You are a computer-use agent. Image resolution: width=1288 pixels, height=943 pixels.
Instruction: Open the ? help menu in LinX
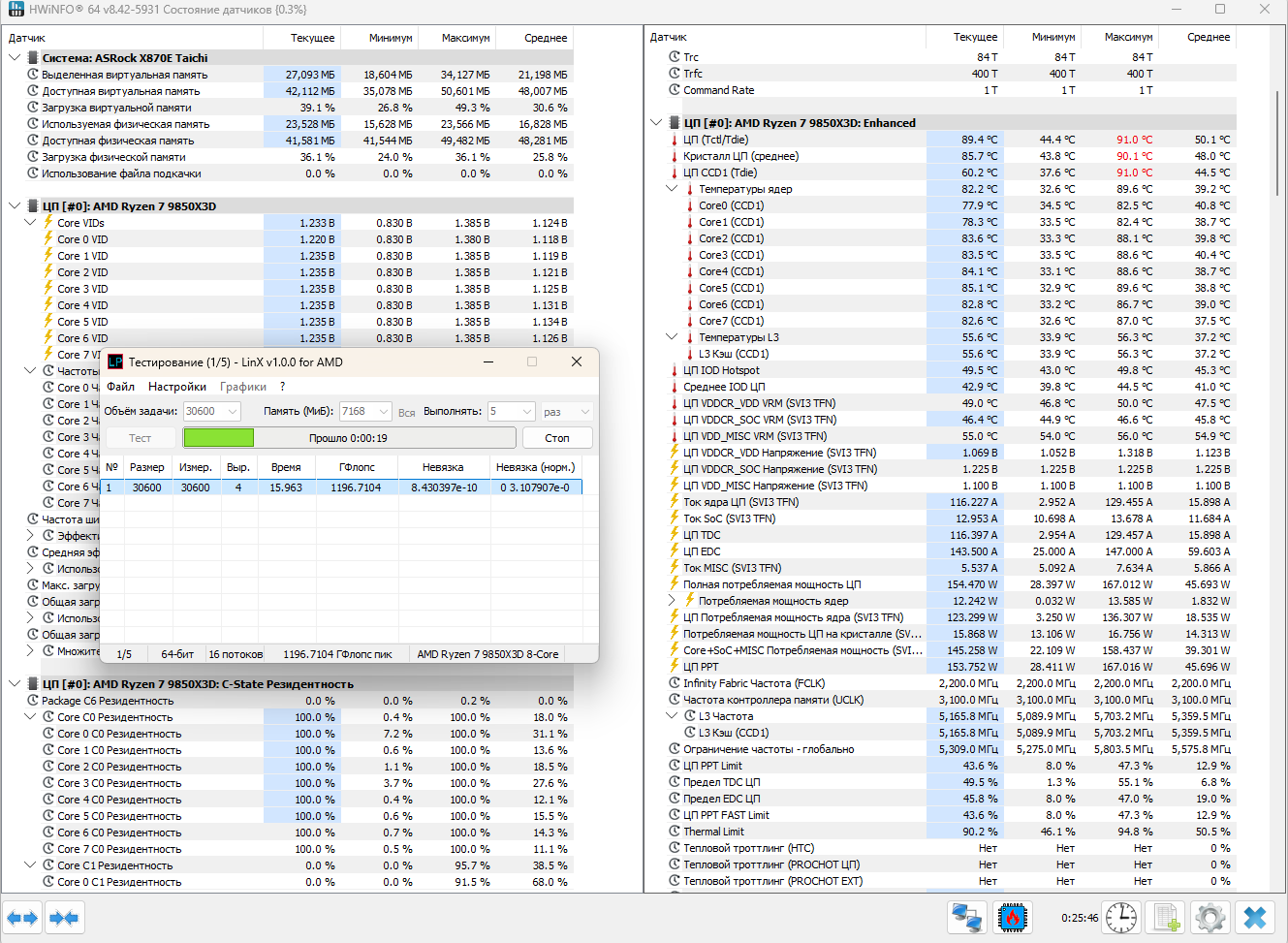tap(283, 387)
